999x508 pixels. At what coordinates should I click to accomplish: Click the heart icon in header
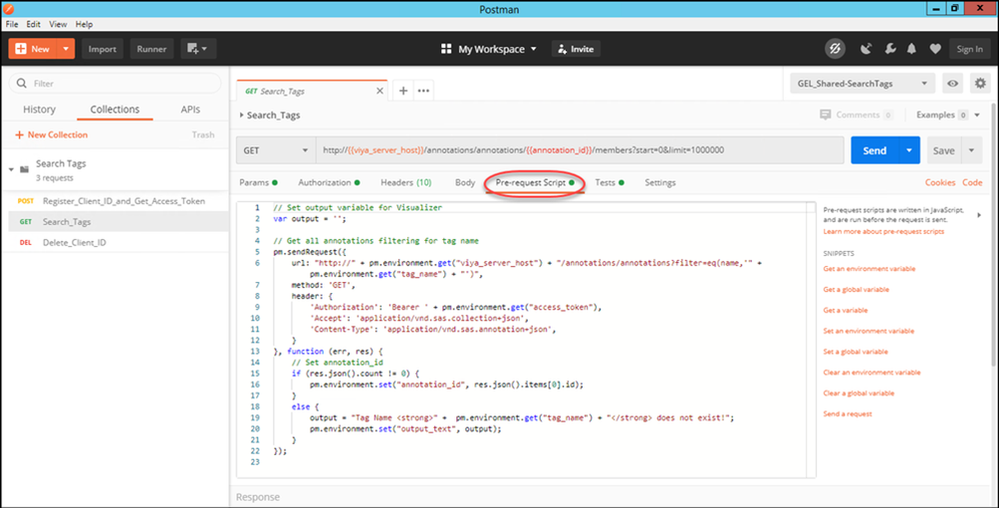point(934,48)
